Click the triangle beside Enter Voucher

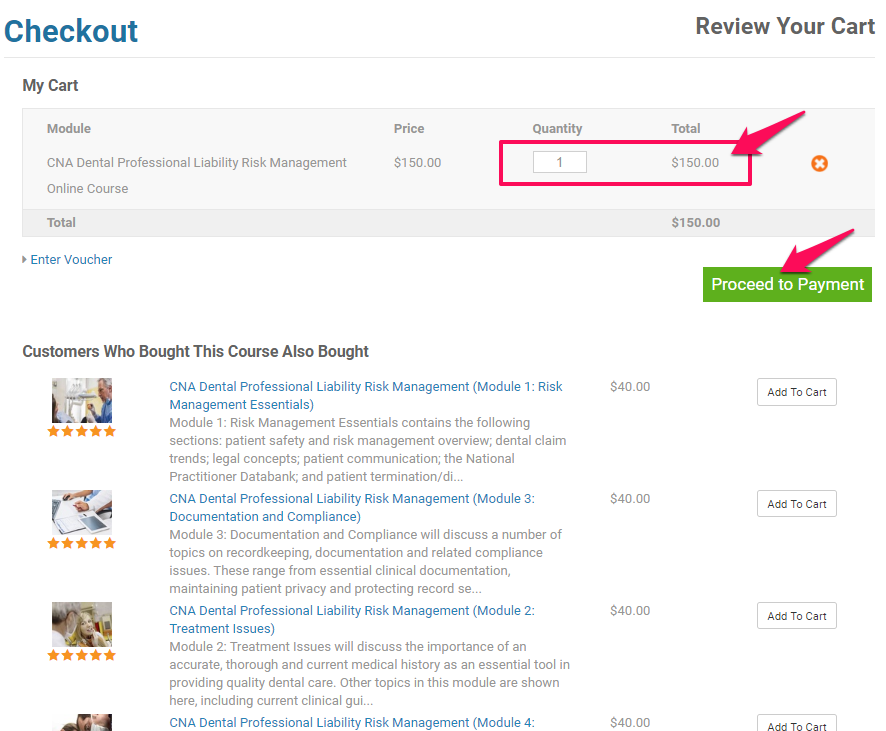coord(24,259)
